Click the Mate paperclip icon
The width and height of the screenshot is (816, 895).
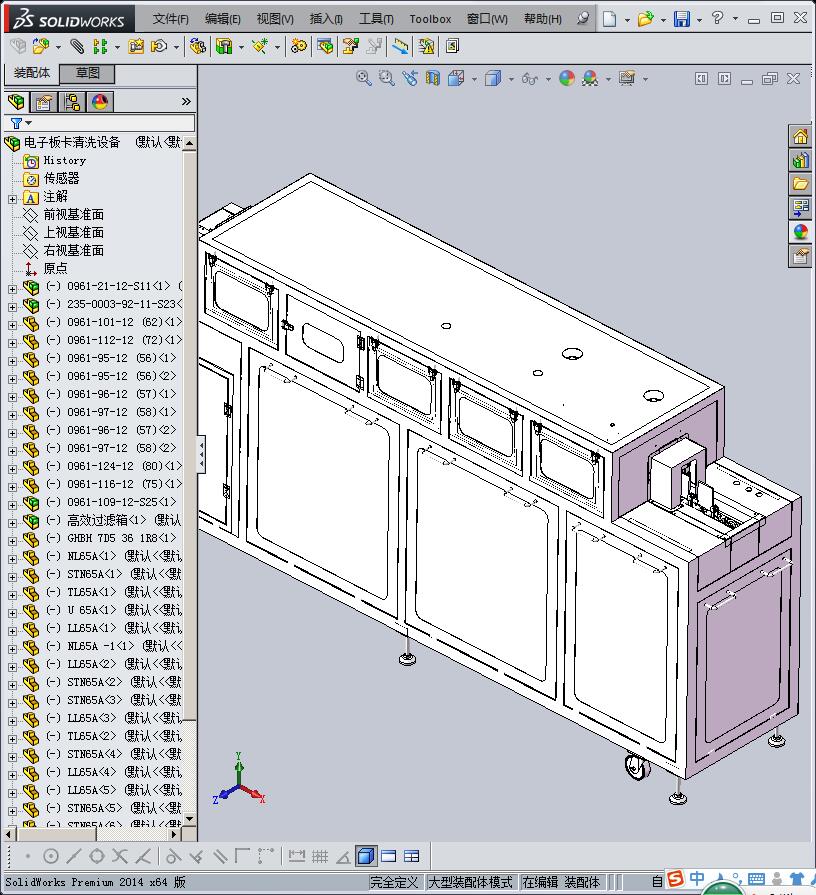(76, 46)
